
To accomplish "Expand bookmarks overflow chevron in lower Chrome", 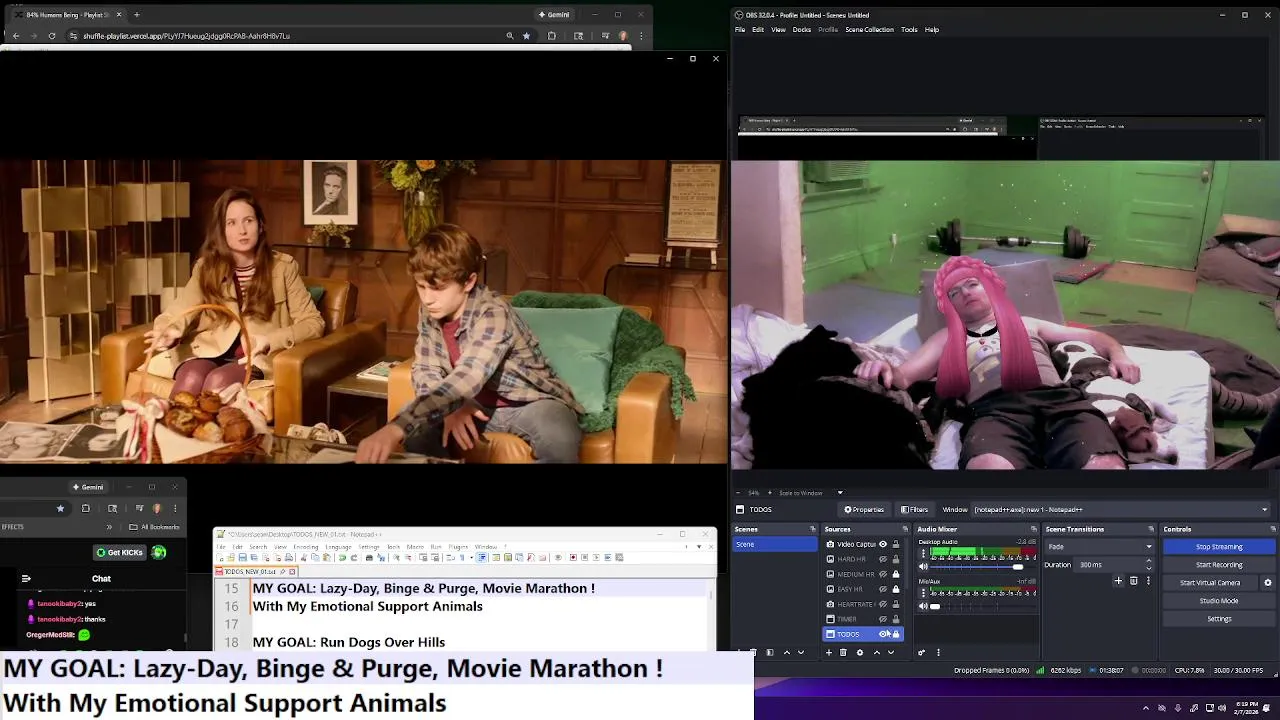I will point(109,527).
